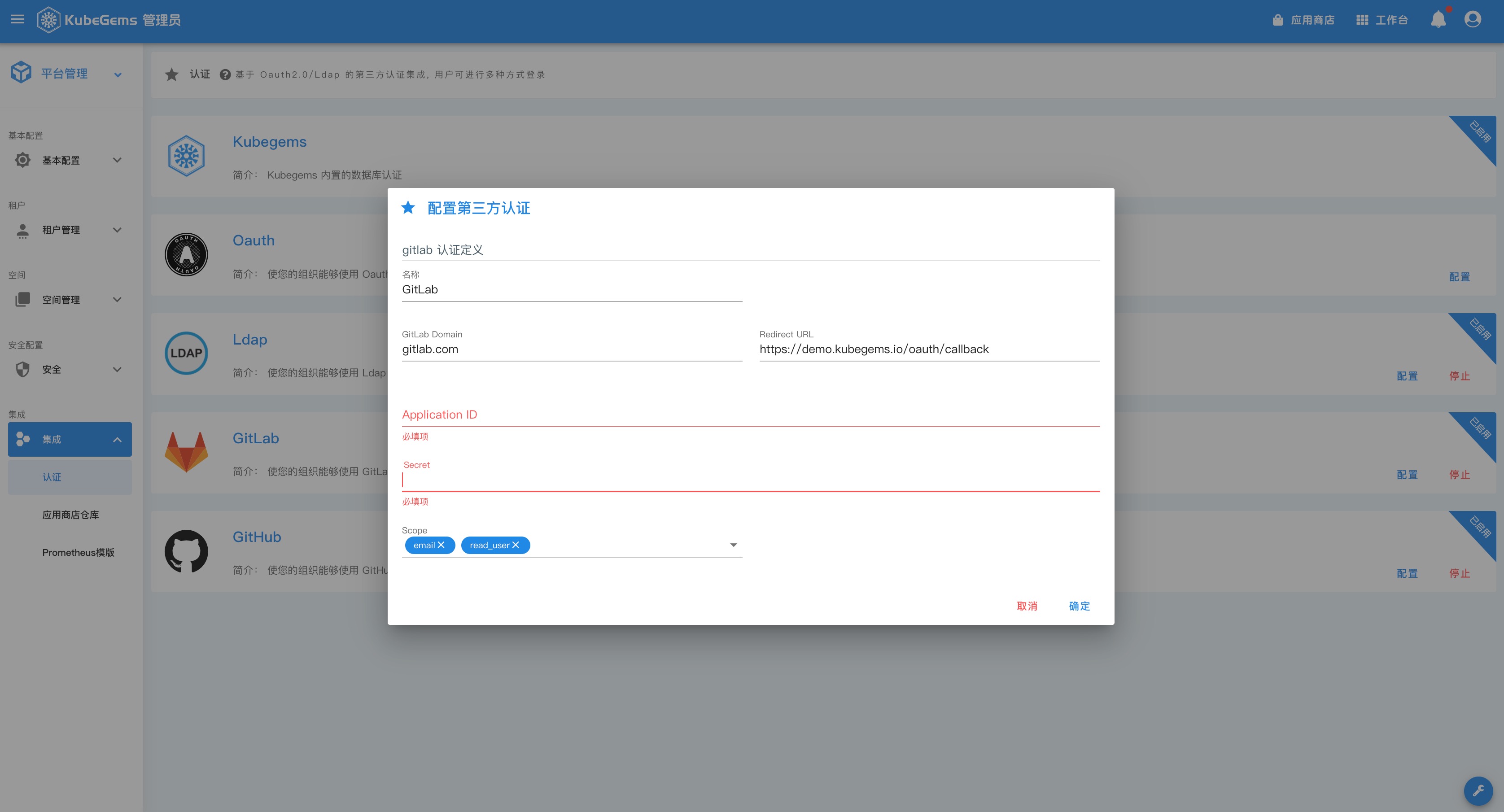
Task: Open the user account avatar menu
Action: pyautogui.click(x=1473, y=20)
